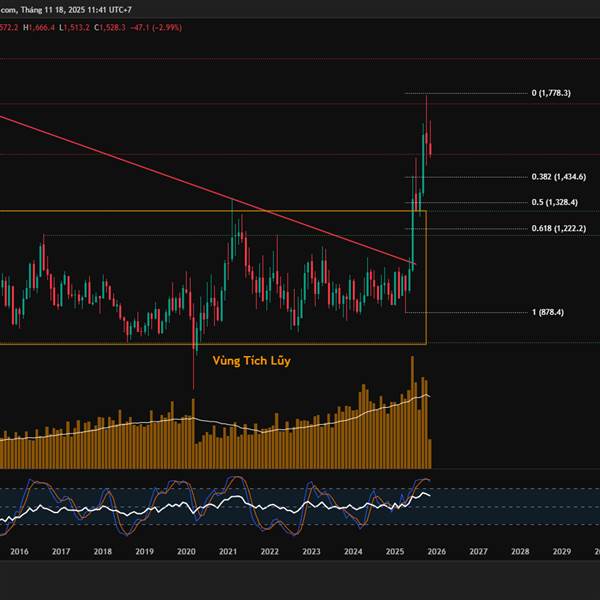
Task: Click the 2020 label on time axis
Action: pyautogui.click(x=186, y=551)
